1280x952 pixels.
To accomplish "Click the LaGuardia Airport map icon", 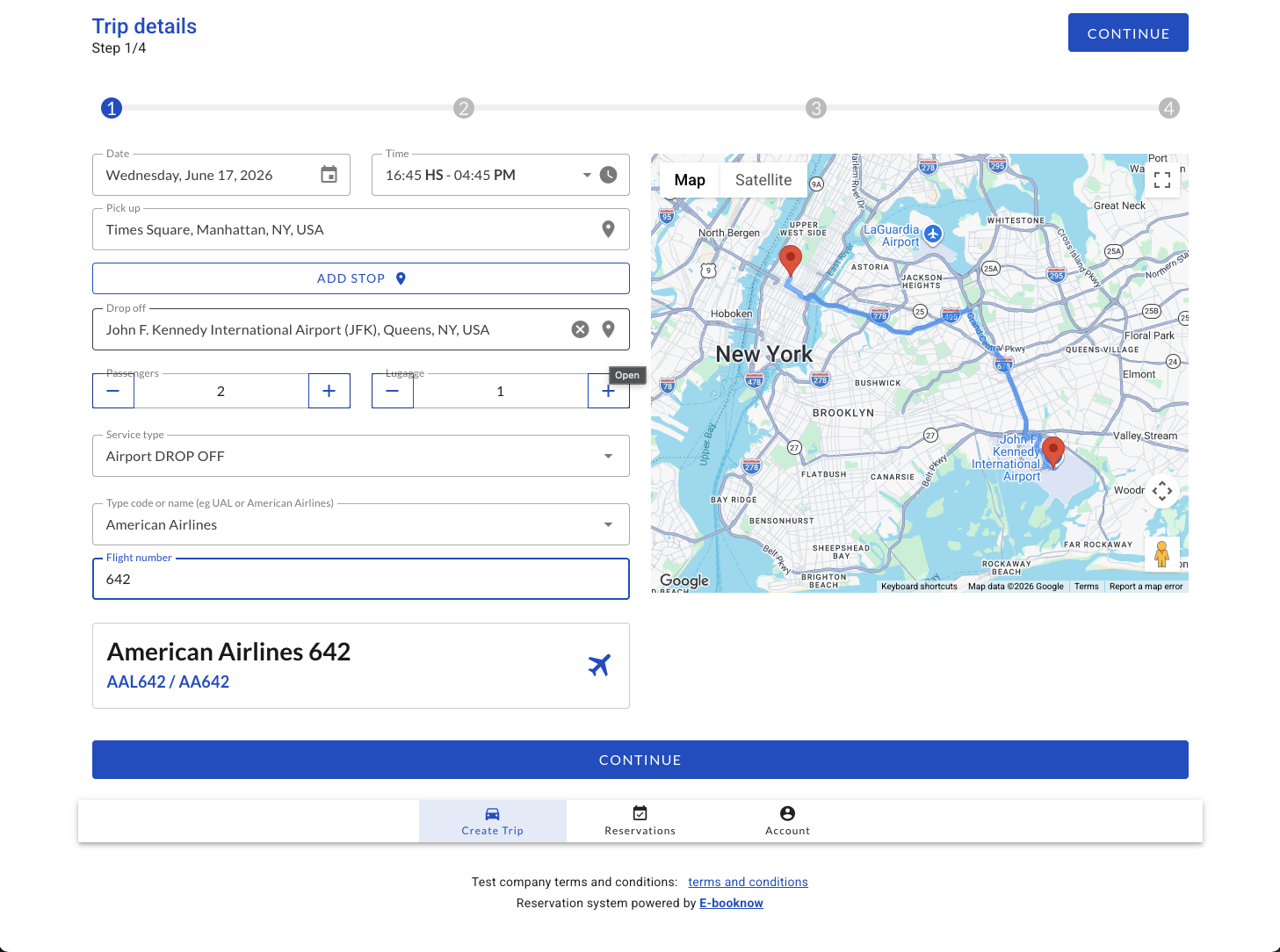I will 933,234.
